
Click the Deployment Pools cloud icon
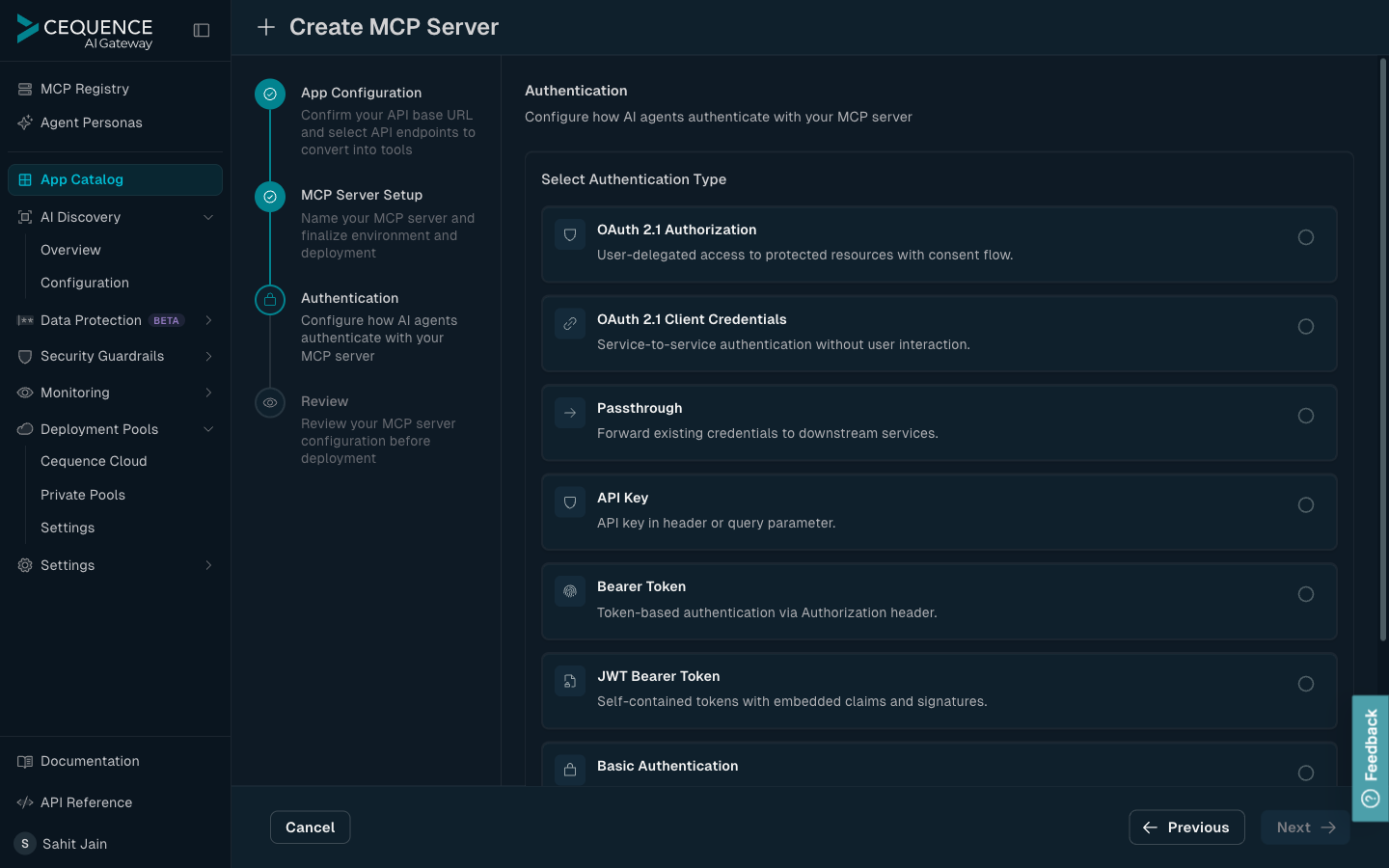(25, 429)
